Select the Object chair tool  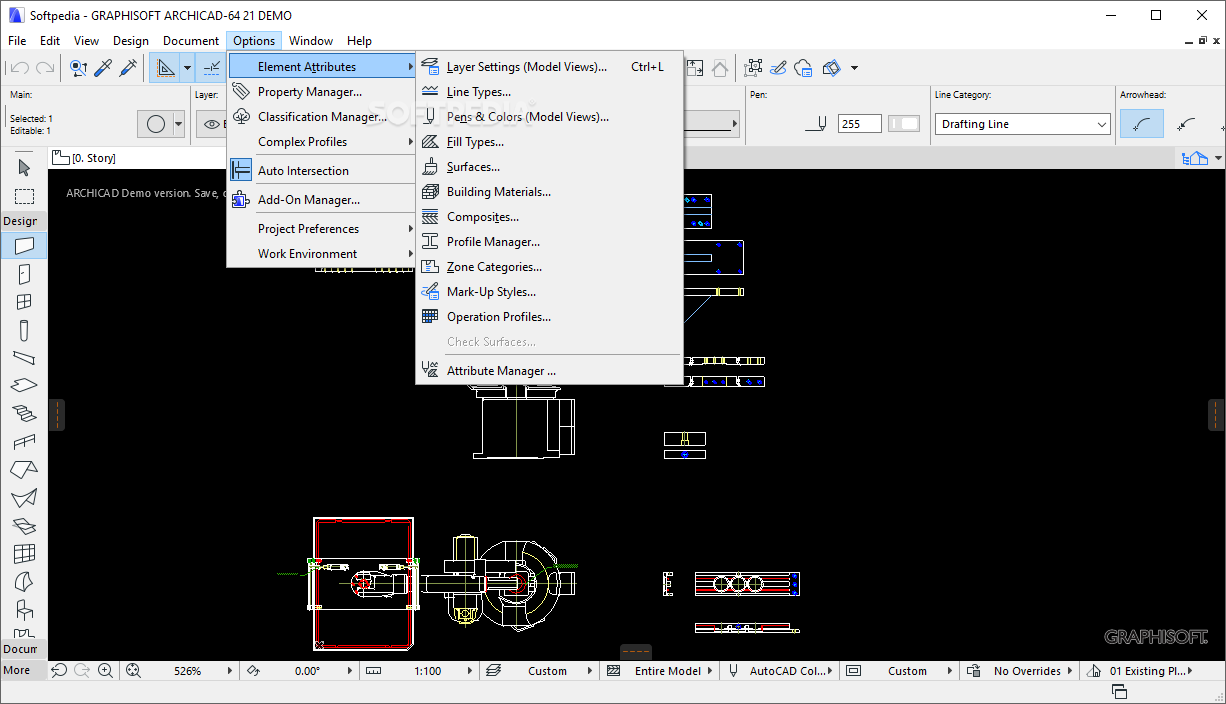pos(24,609)
